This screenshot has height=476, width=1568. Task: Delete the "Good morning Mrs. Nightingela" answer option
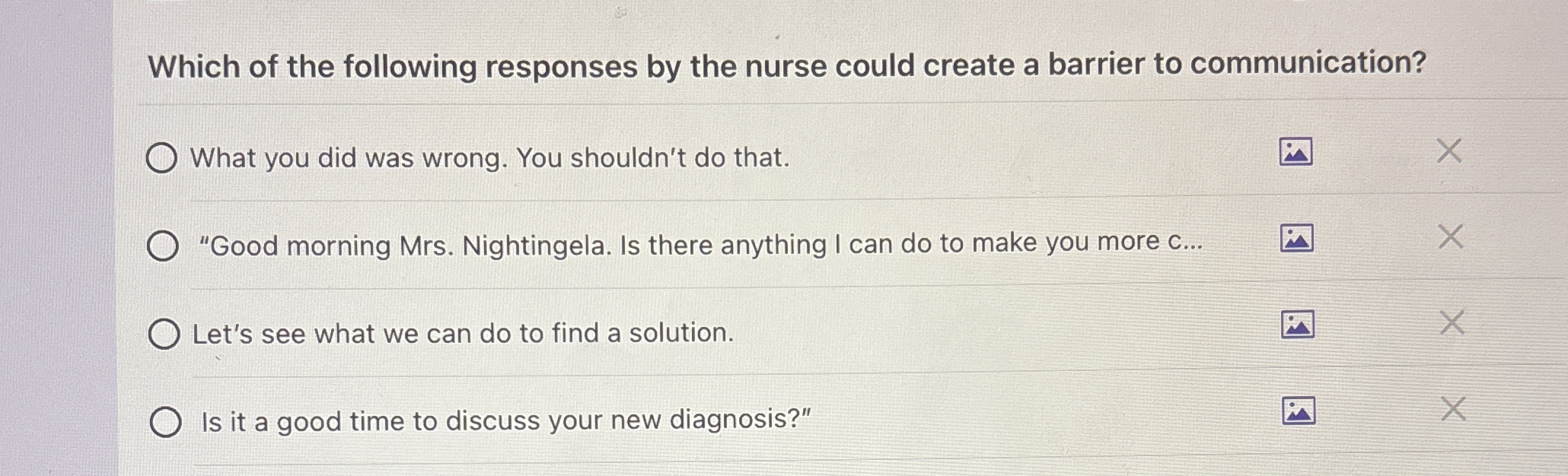pos(1450,236)
